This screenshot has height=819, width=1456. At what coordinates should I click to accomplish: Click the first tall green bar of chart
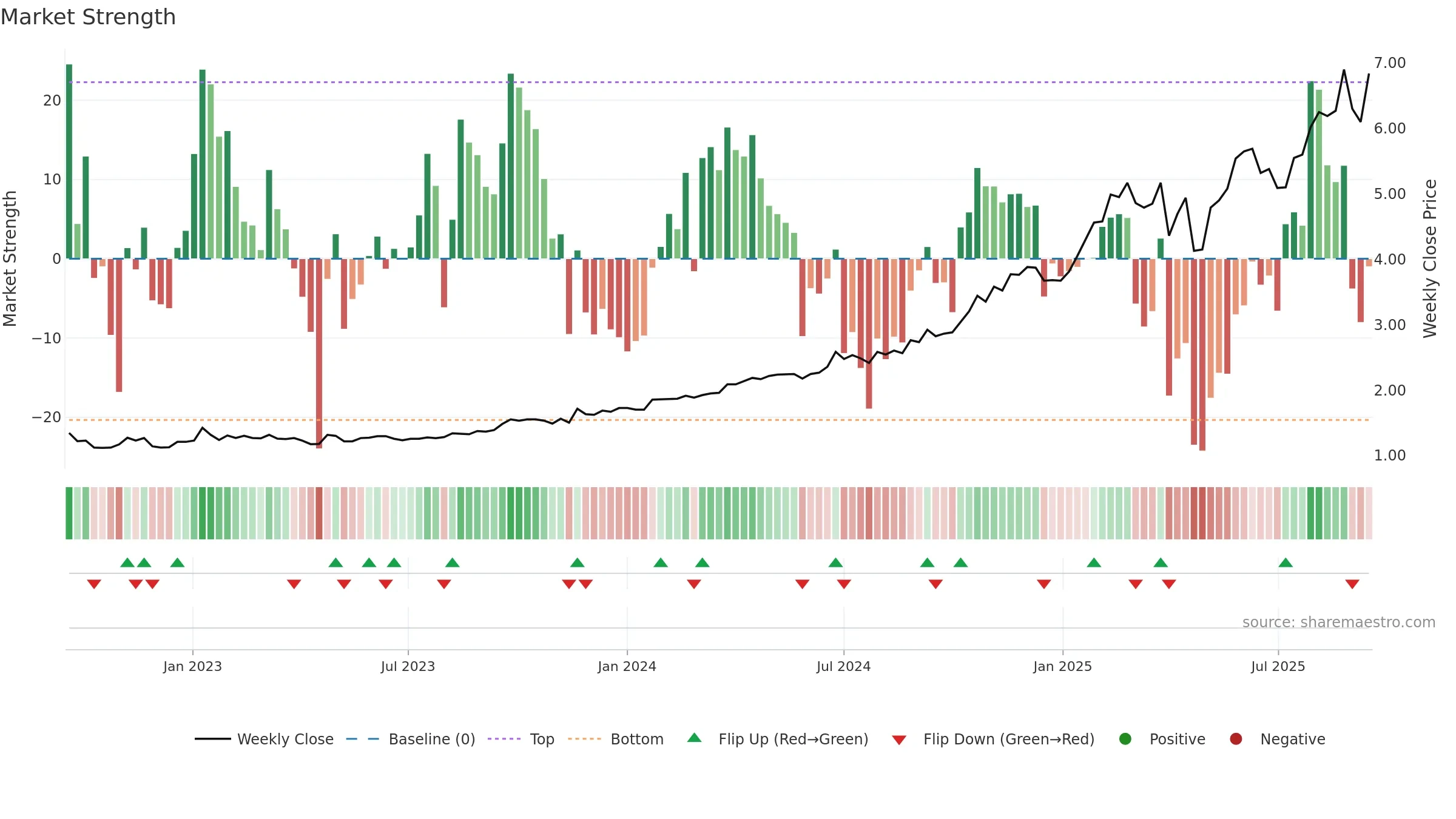(69, 161)
